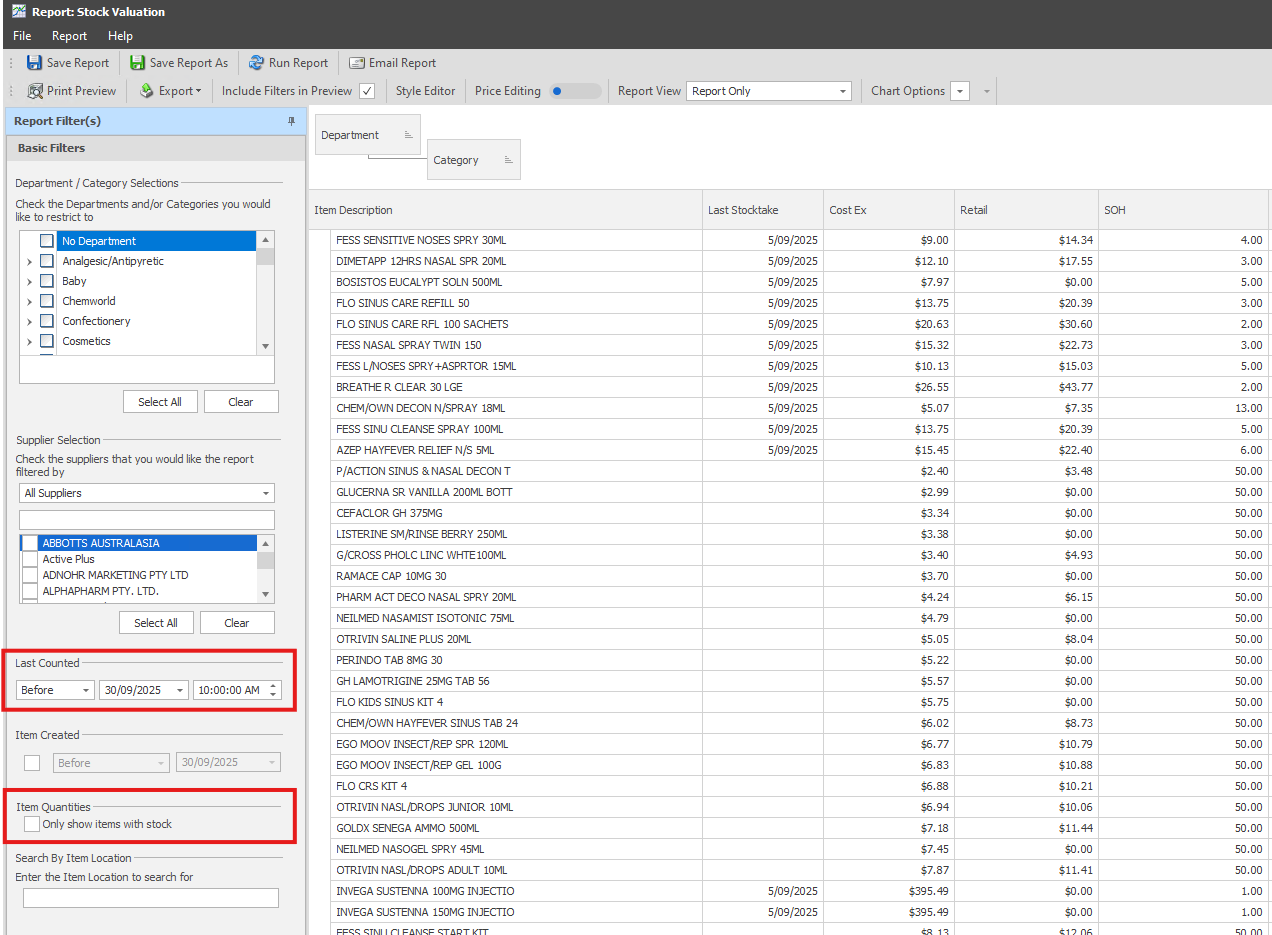1272x935 pixels.
Task: Toggle Include Filters in Preview checkbox
Action: 367,91
